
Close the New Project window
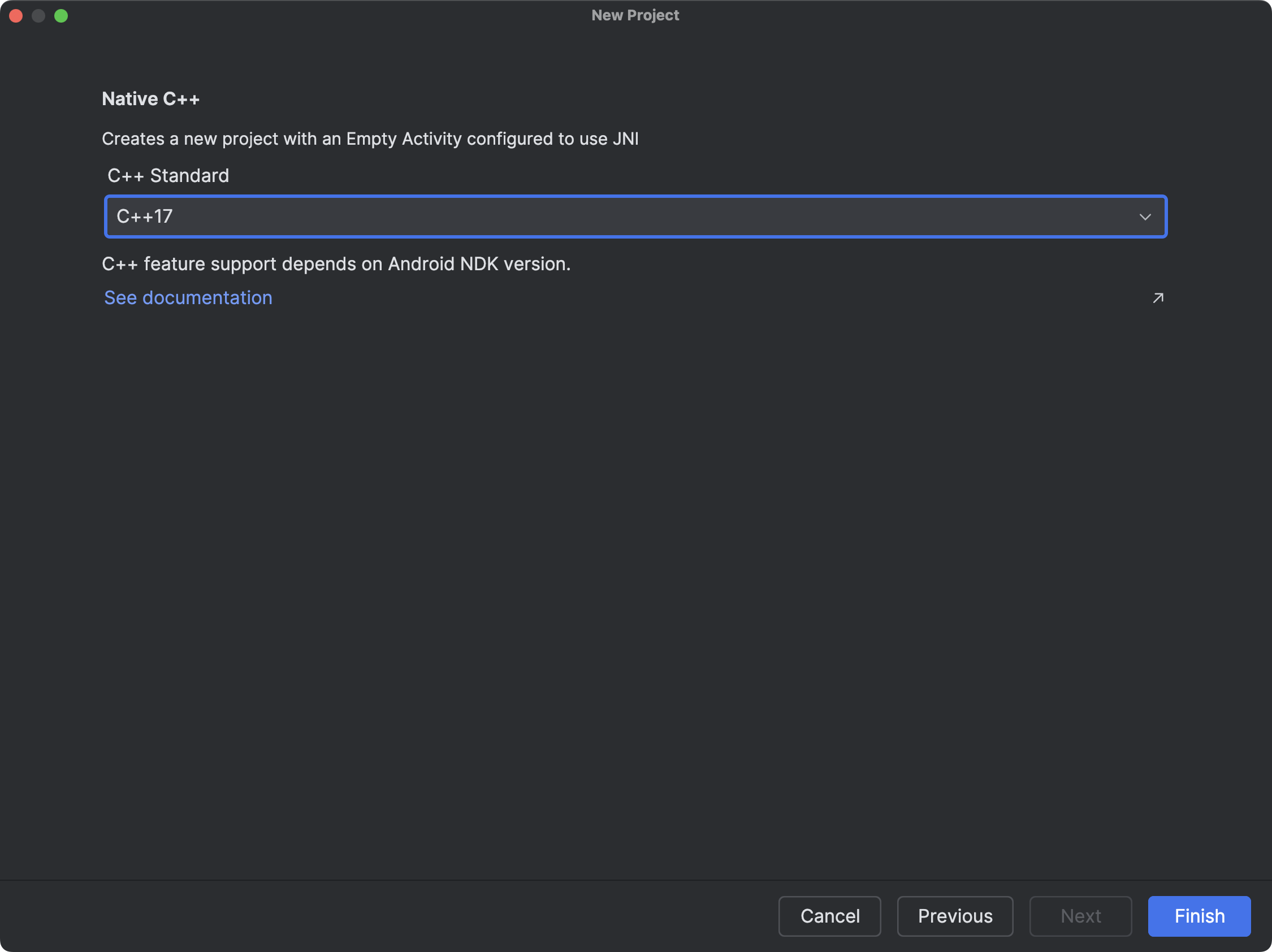(16, 15)
